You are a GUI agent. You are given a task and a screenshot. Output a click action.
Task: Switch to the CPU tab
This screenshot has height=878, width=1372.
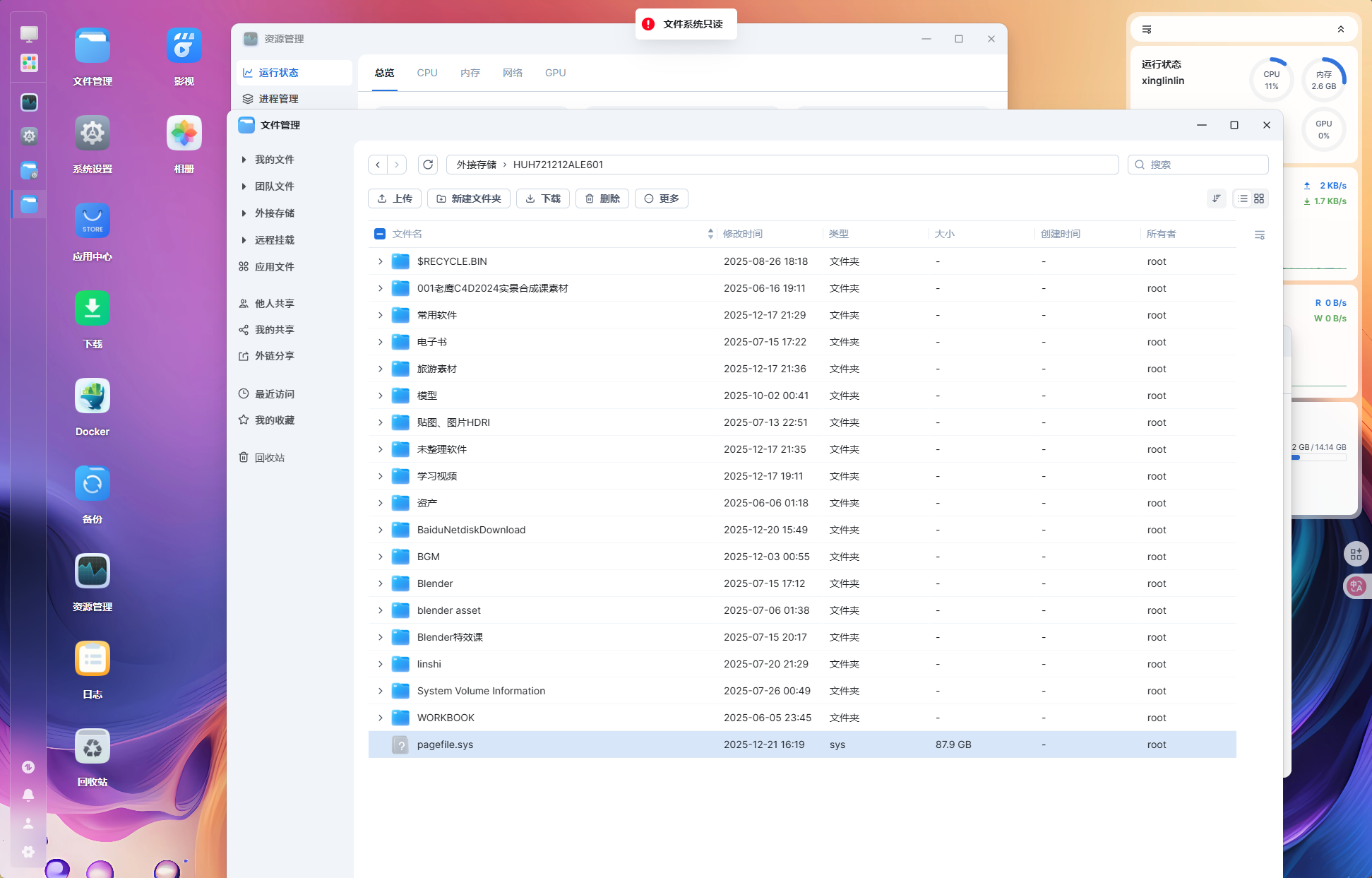(427, 73)
